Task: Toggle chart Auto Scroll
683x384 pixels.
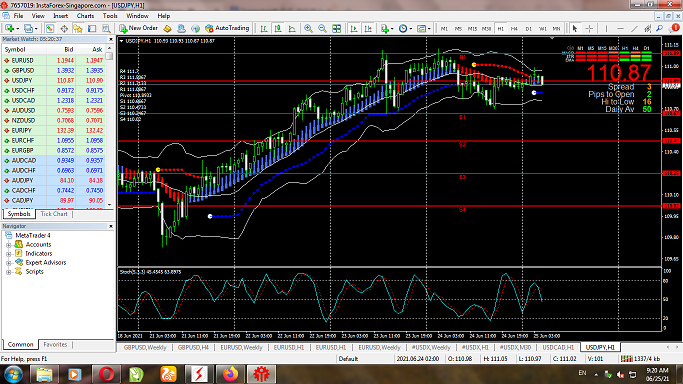Action: point(354,28)
